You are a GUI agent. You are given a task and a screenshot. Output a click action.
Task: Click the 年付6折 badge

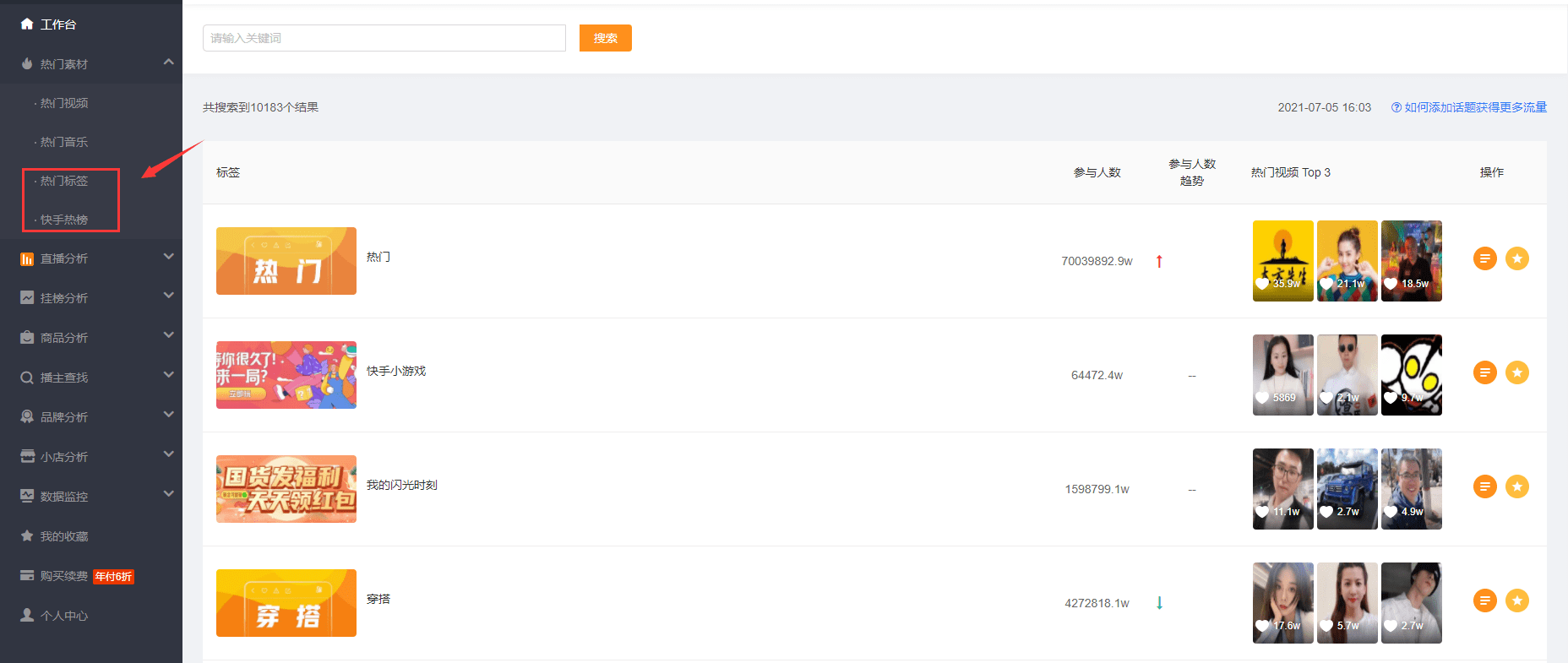113,577
